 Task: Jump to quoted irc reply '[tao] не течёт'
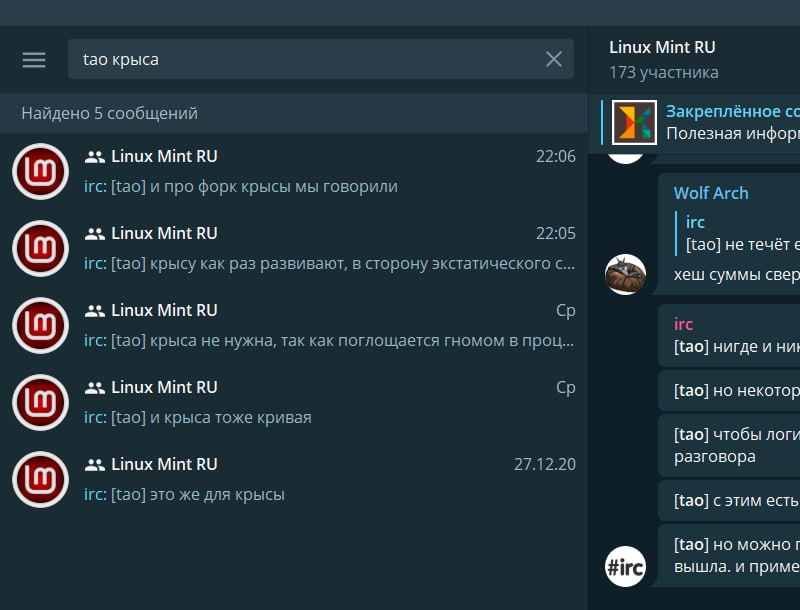(738, 234)
